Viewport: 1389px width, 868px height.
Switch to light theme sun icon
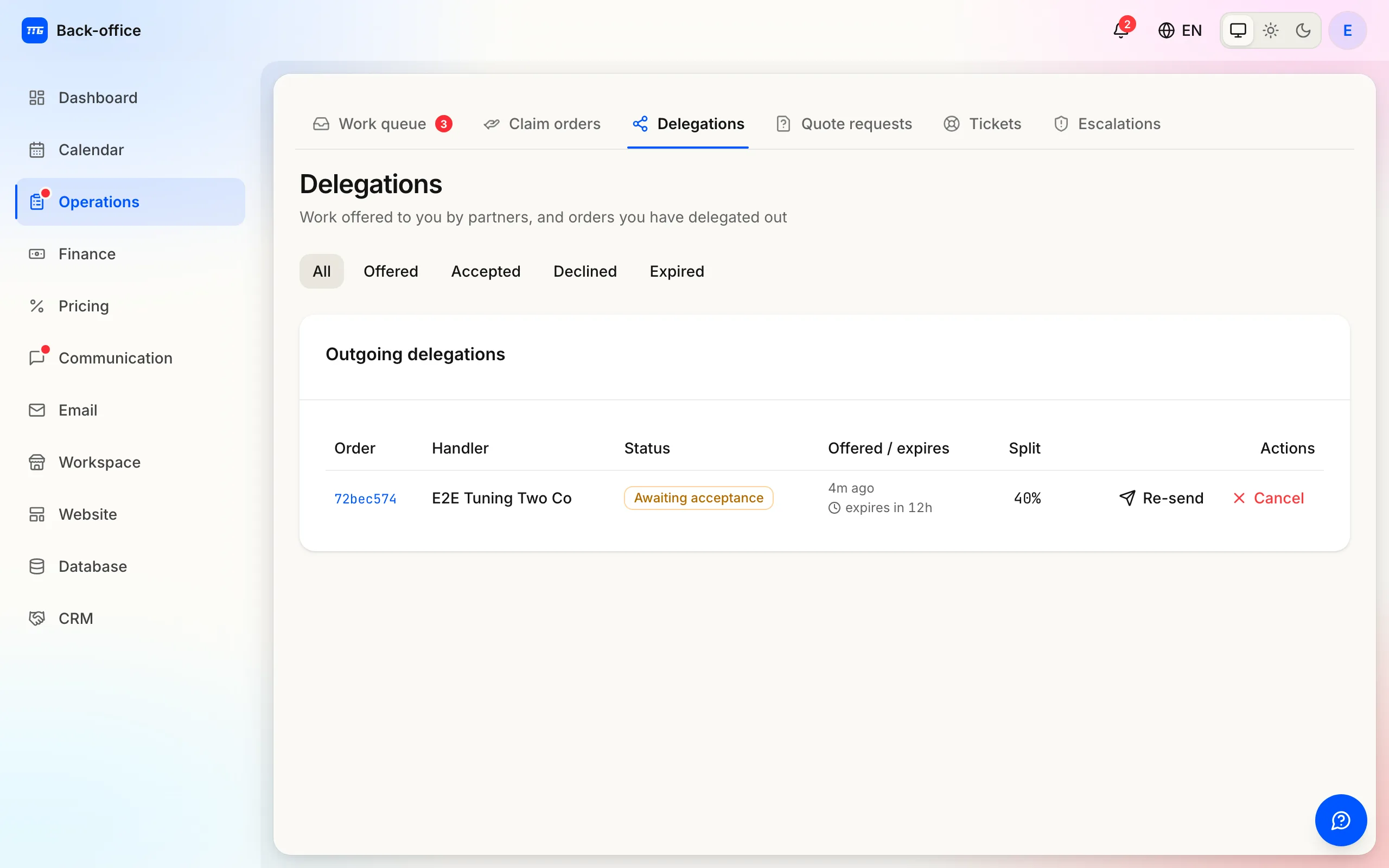click(1271, 30)
